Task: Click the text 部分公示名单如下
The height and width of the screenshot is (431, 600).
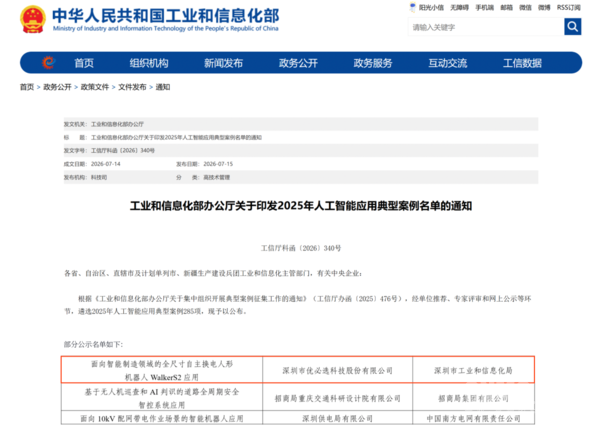Action: pos(93,344)
